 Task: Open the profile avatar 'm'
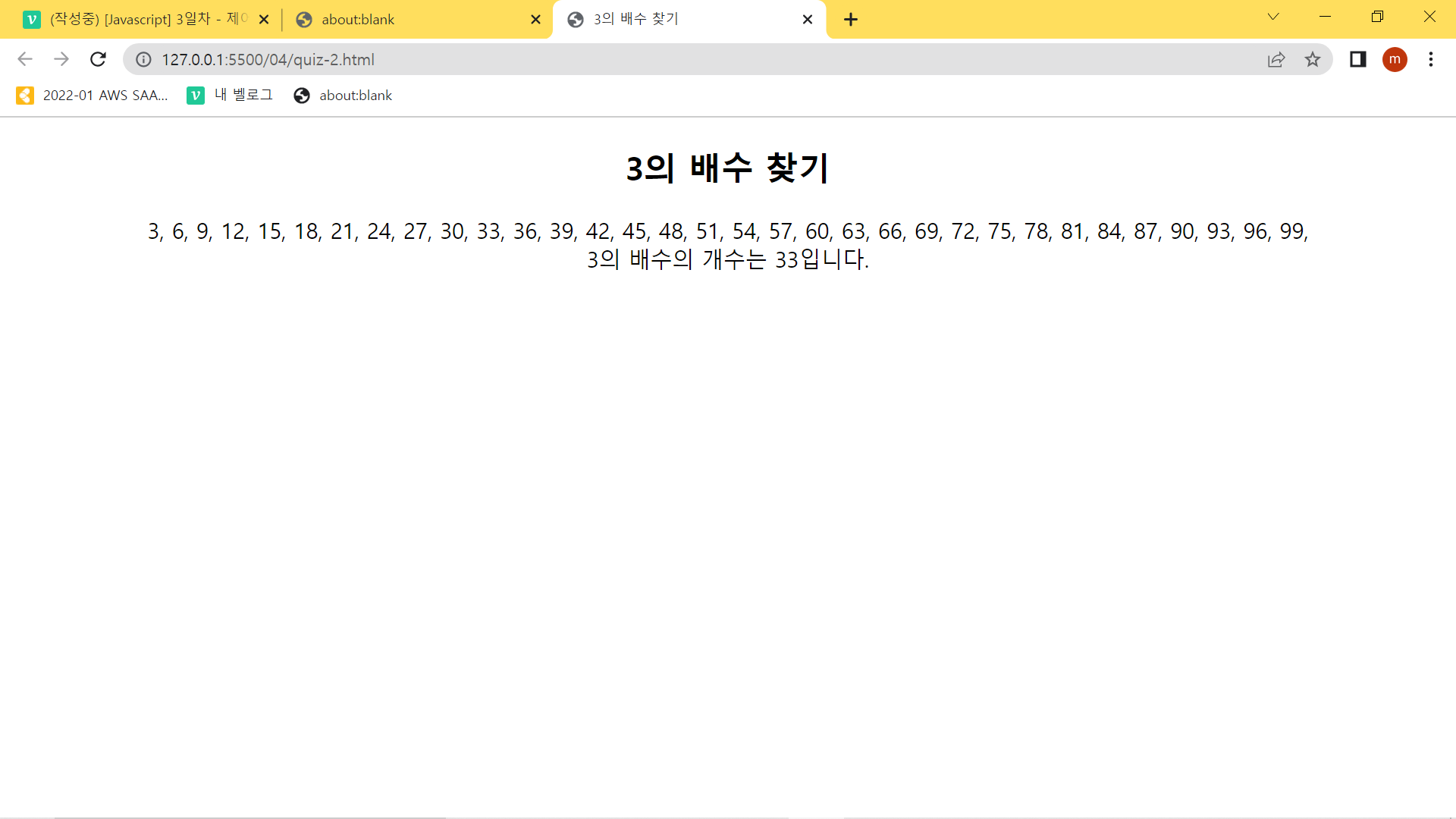[1395, 59]
